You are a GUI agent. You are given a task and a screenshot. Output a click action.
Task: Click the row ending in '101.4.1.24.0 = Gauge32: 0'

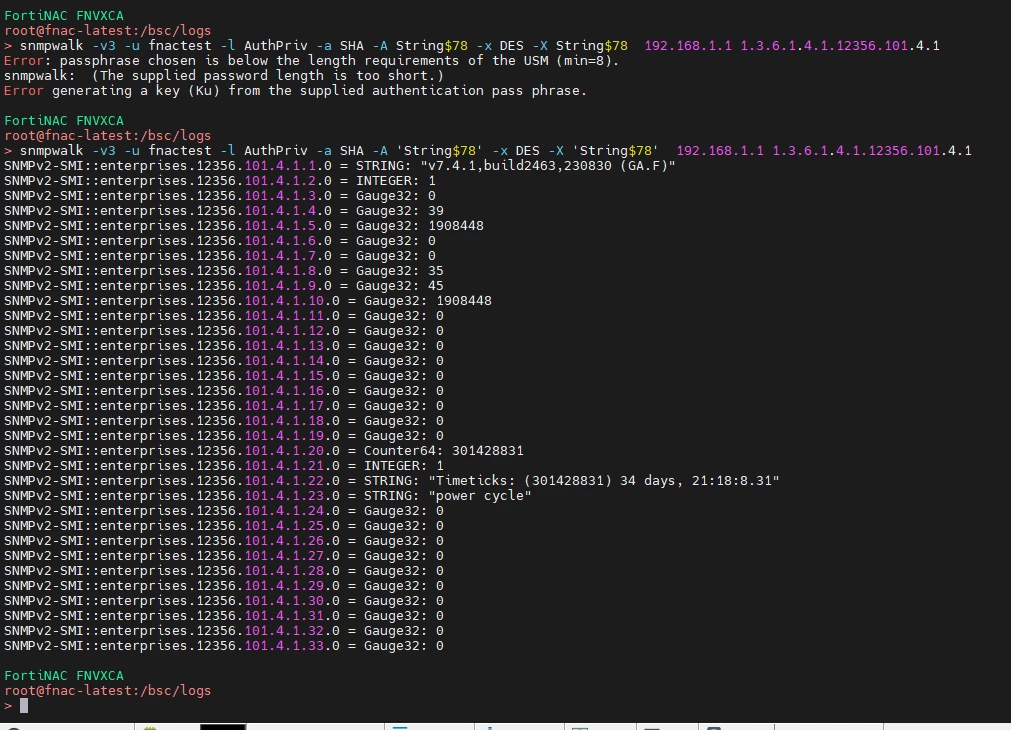(224, 511)
